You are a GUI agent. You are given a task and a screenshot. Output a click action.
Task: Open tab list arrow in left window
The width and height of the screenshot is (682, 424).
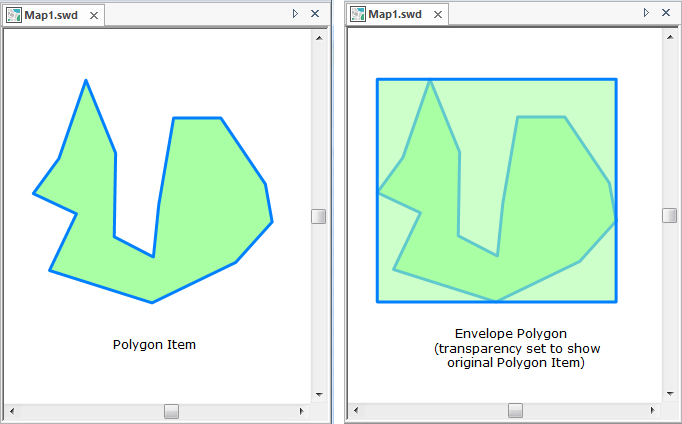(x=295, y=14)
